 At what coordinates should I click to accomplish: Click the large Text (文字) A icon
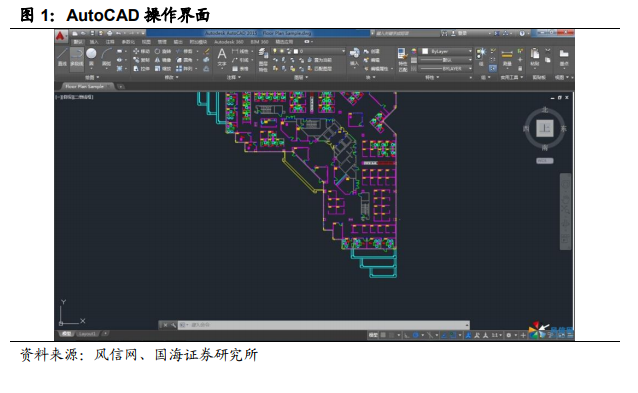click(x=222, y=57)
